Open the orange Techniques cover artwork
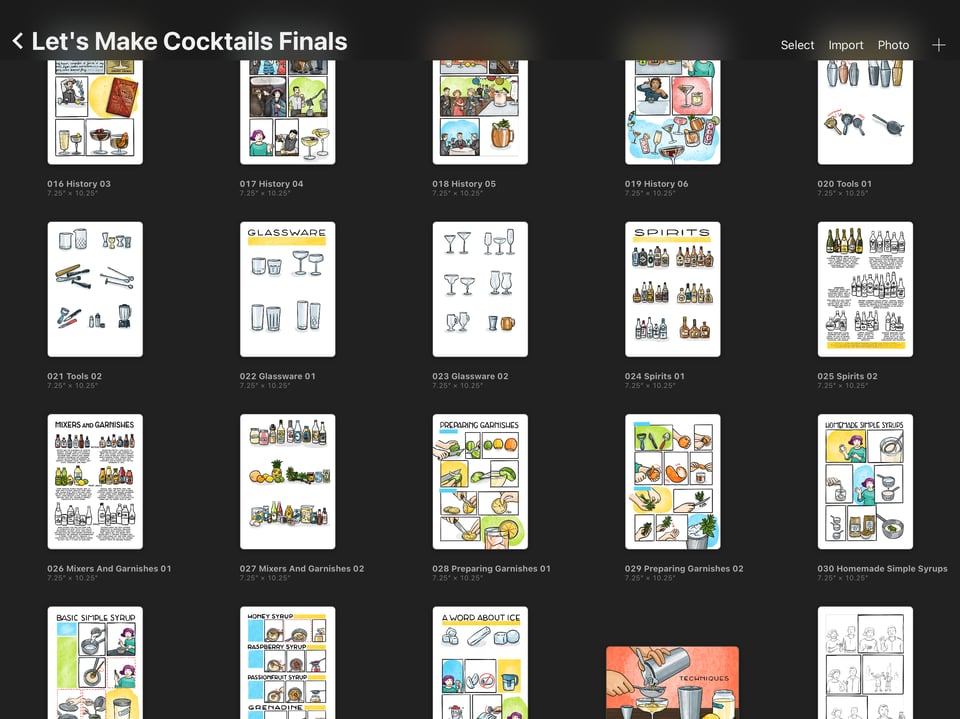Screen dimensions: 960x719 click(672, 680)
